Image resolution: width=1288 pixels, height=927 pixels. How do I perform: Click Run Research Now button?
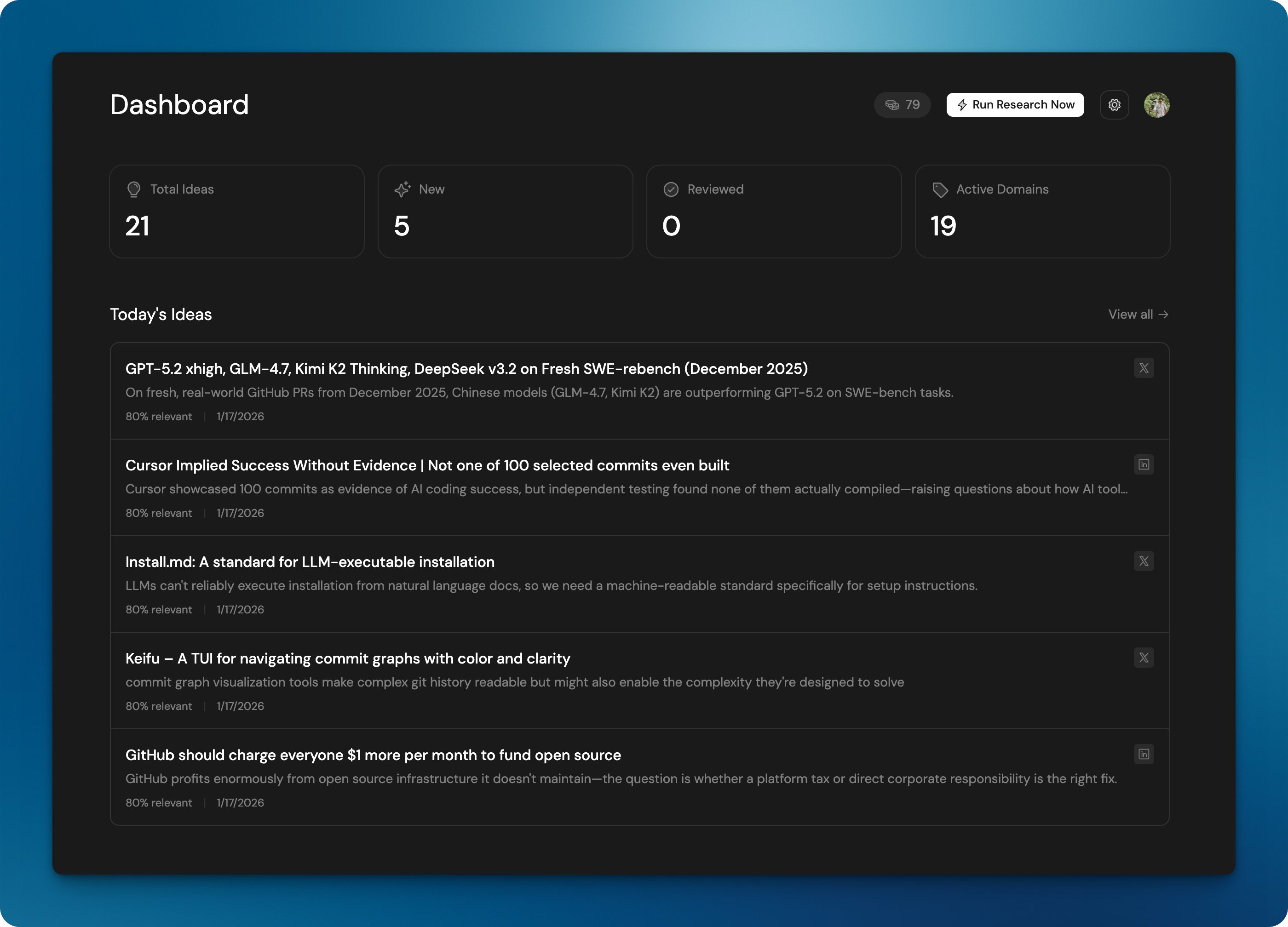click(x=1015, y=105)
